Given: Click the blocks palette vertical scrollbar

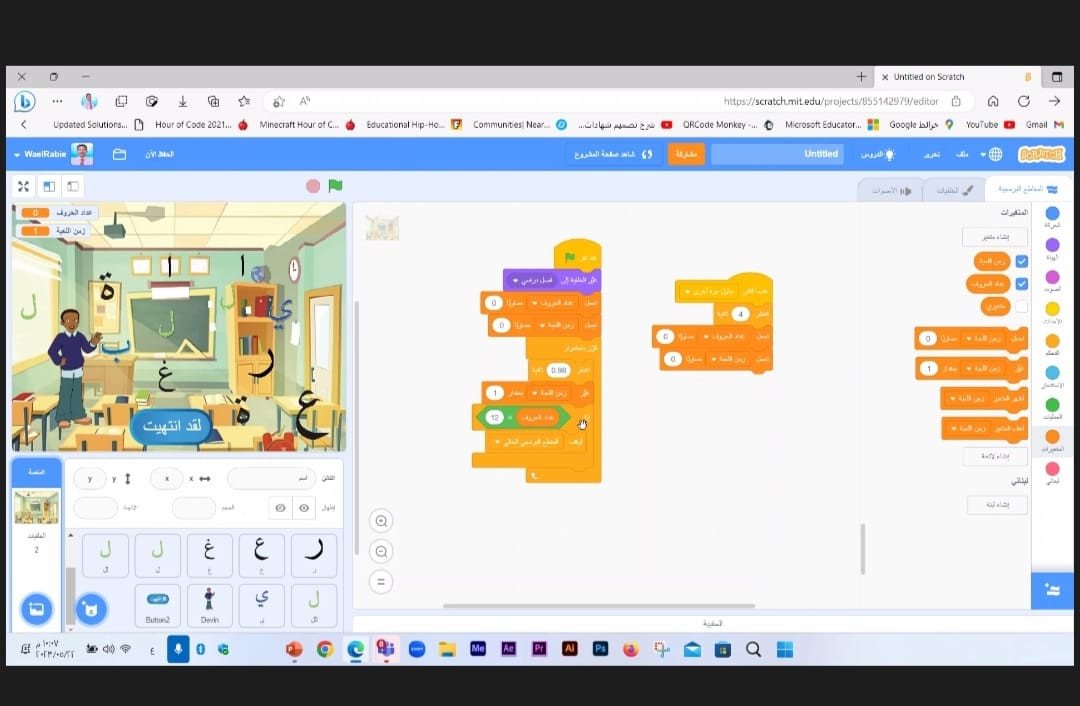Looking at the screenshot, I should 862,548.
